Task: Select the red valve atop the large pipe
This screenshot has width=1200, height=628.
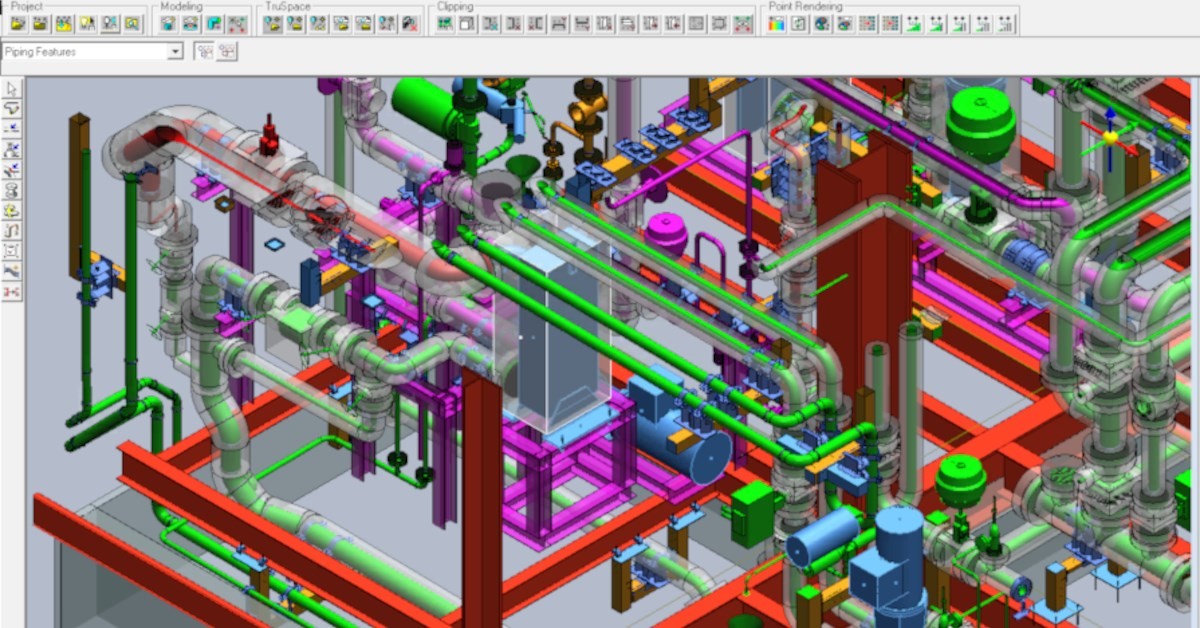Action: (x=269, y=137)
